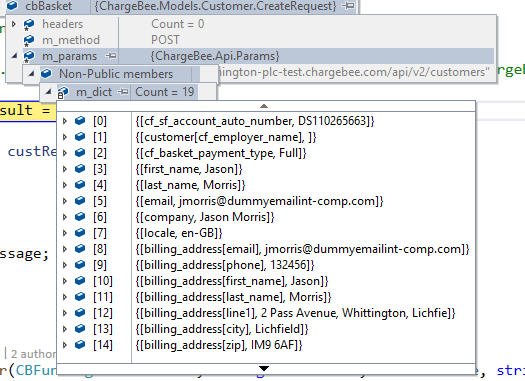Pin the cbBasket data tip
Image resolution: width=525 pixels, height=381 pixels.
pyautogui.click(x=349, y=6)
